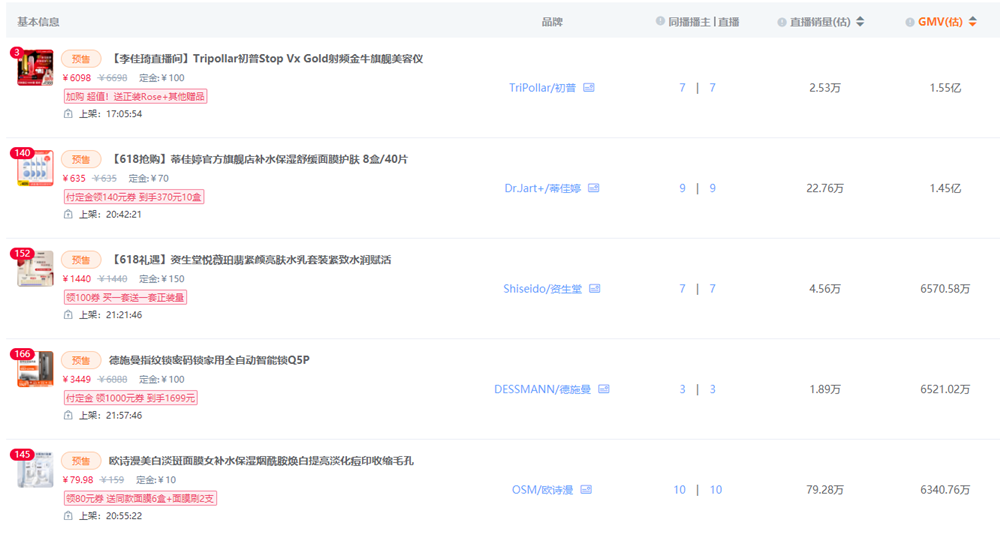Open brand card icon next to DESSMANN/德施曼
1000x537 pixels.
[x=604, y=389]
